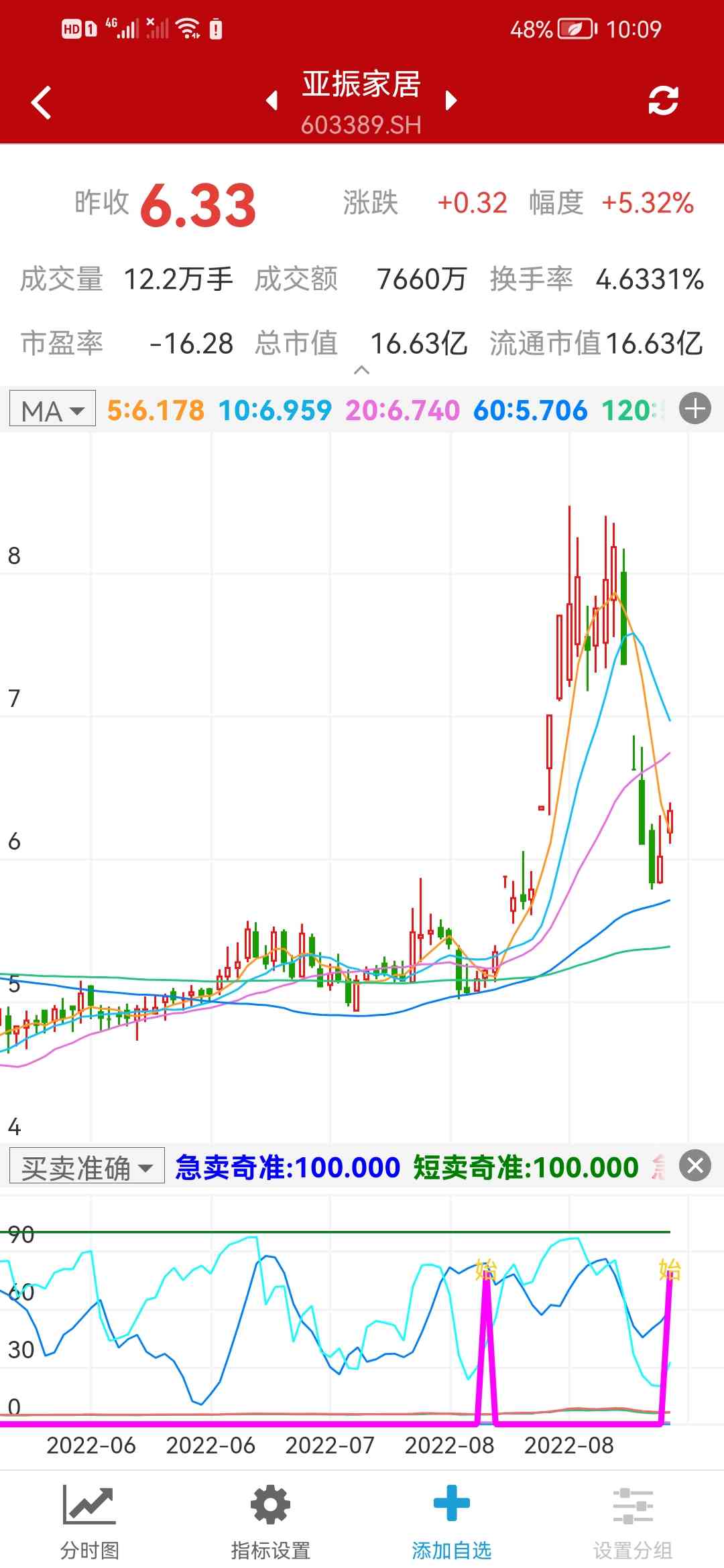Open the MA indicator dropdown
Viewport: 724px width, 1568px height.
coord(52,410)
